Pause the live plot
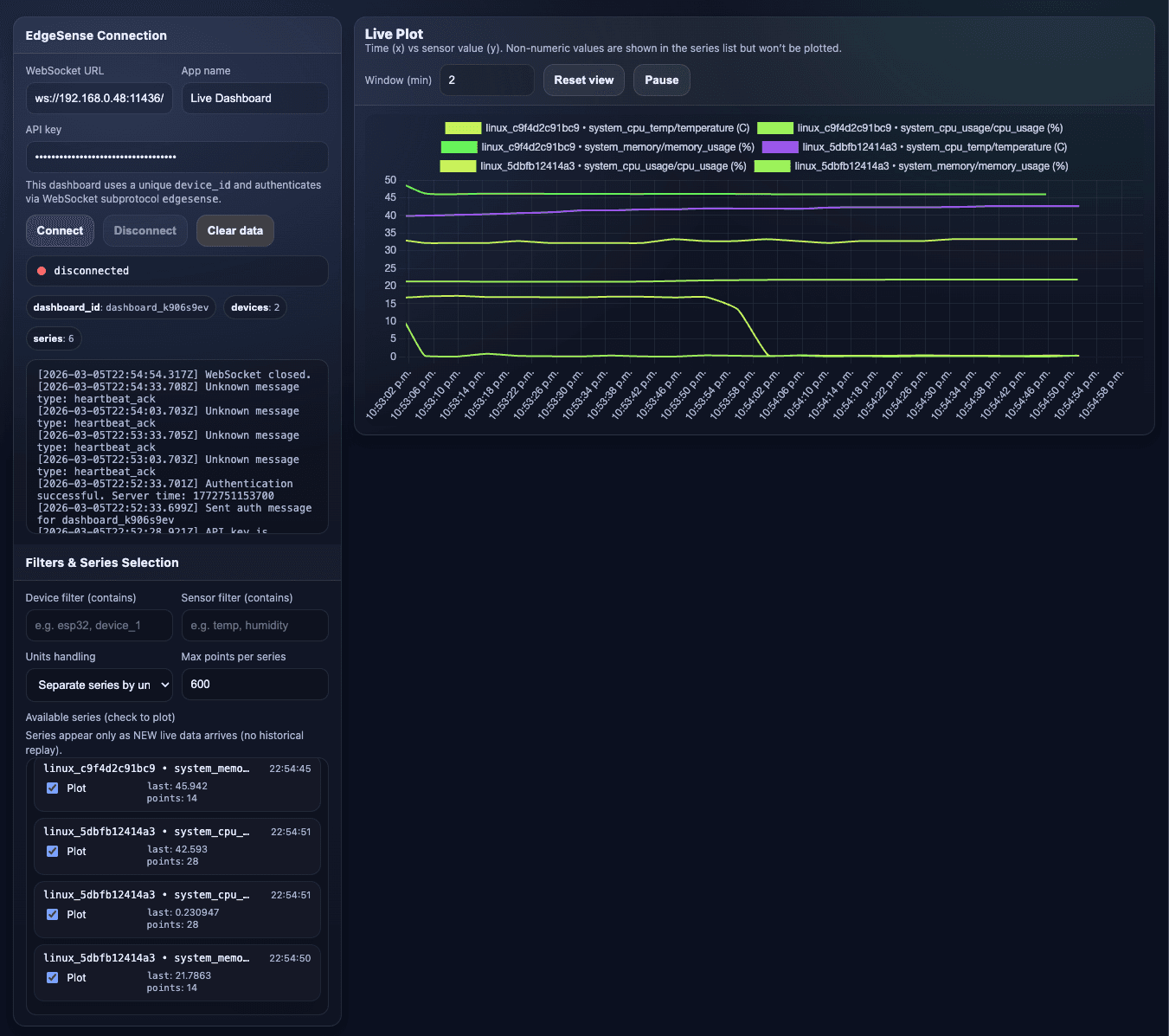Viewport: 1169px width, 1036px height. [661, 80]
